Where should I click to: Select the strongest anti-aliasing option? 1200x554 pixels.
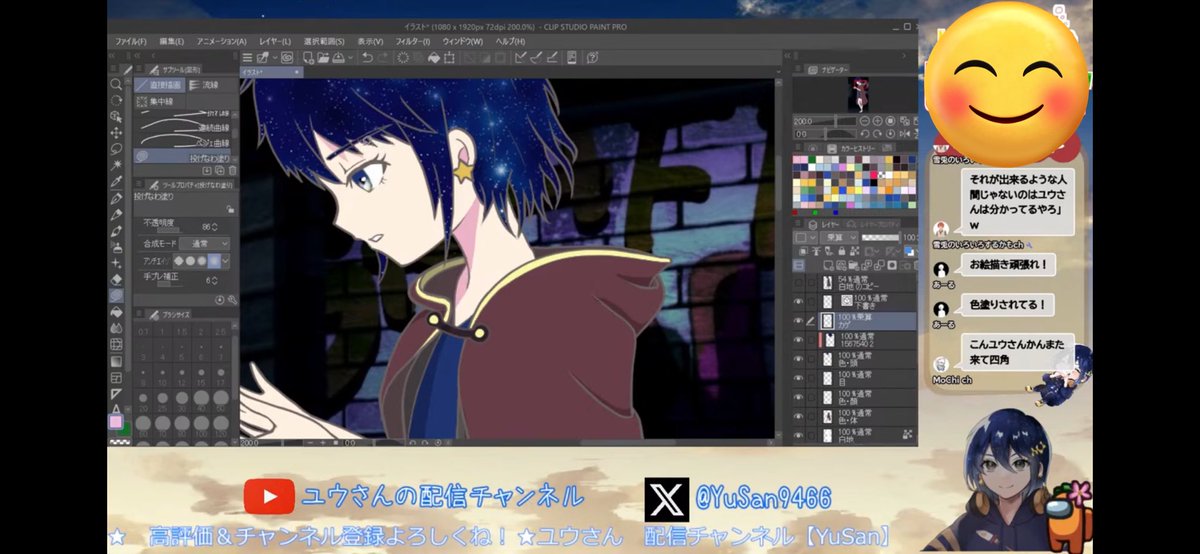click(x=213, y=260)
